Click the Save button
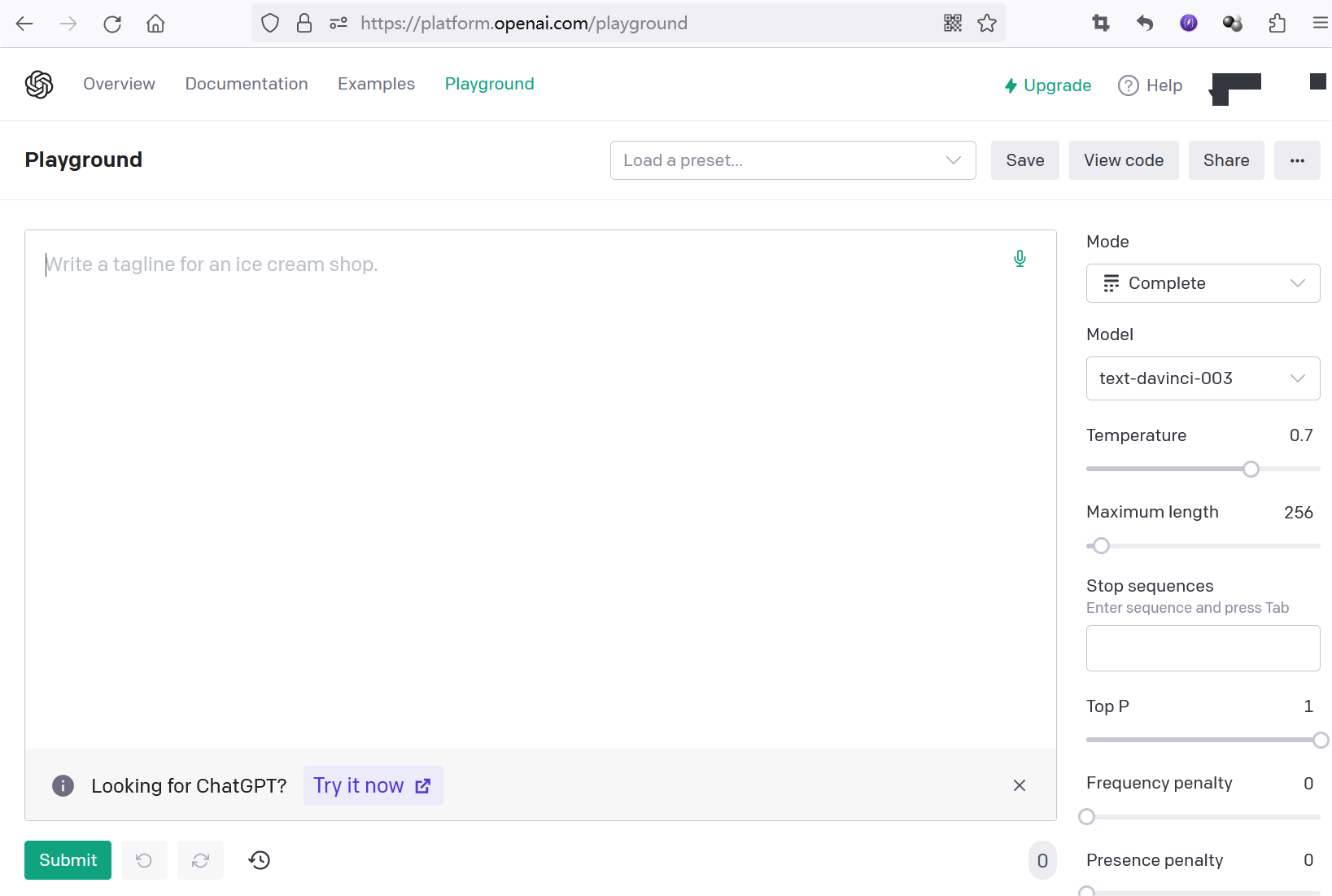Image resolution: width=1332 pixels, height=896 pixels. pyautogui.click(x=1025, y=160)
